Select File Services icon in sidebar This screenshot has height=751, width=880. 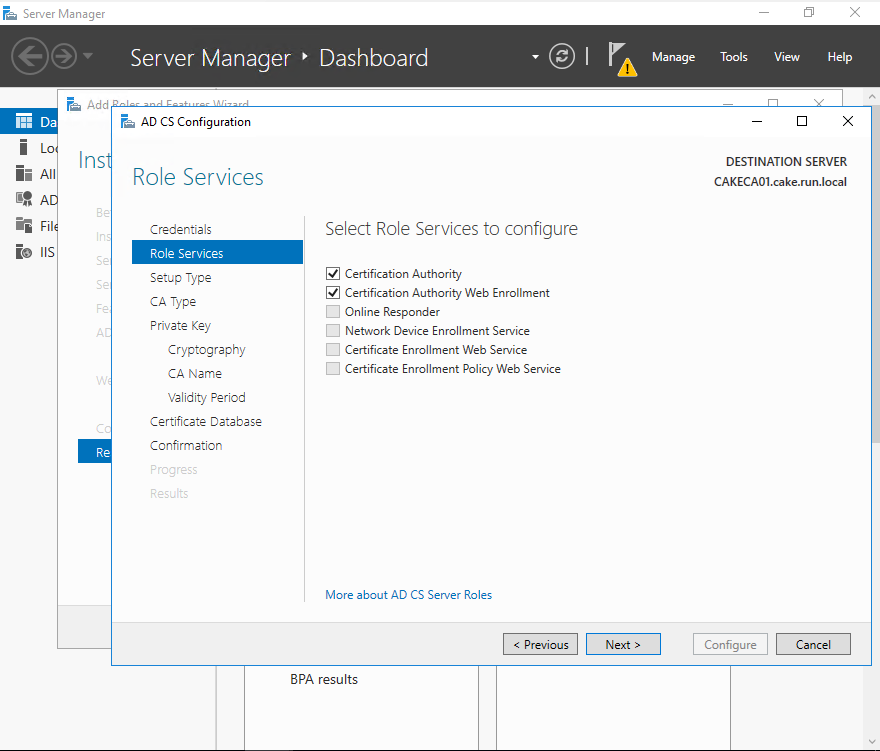coord(24,225)
